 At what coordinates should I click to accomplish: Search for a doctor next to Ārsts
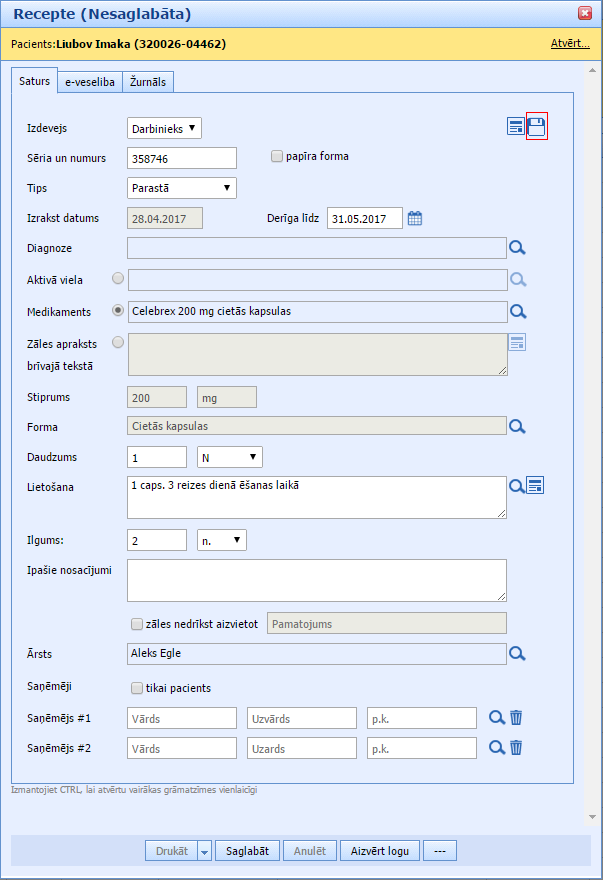[518, 654]
